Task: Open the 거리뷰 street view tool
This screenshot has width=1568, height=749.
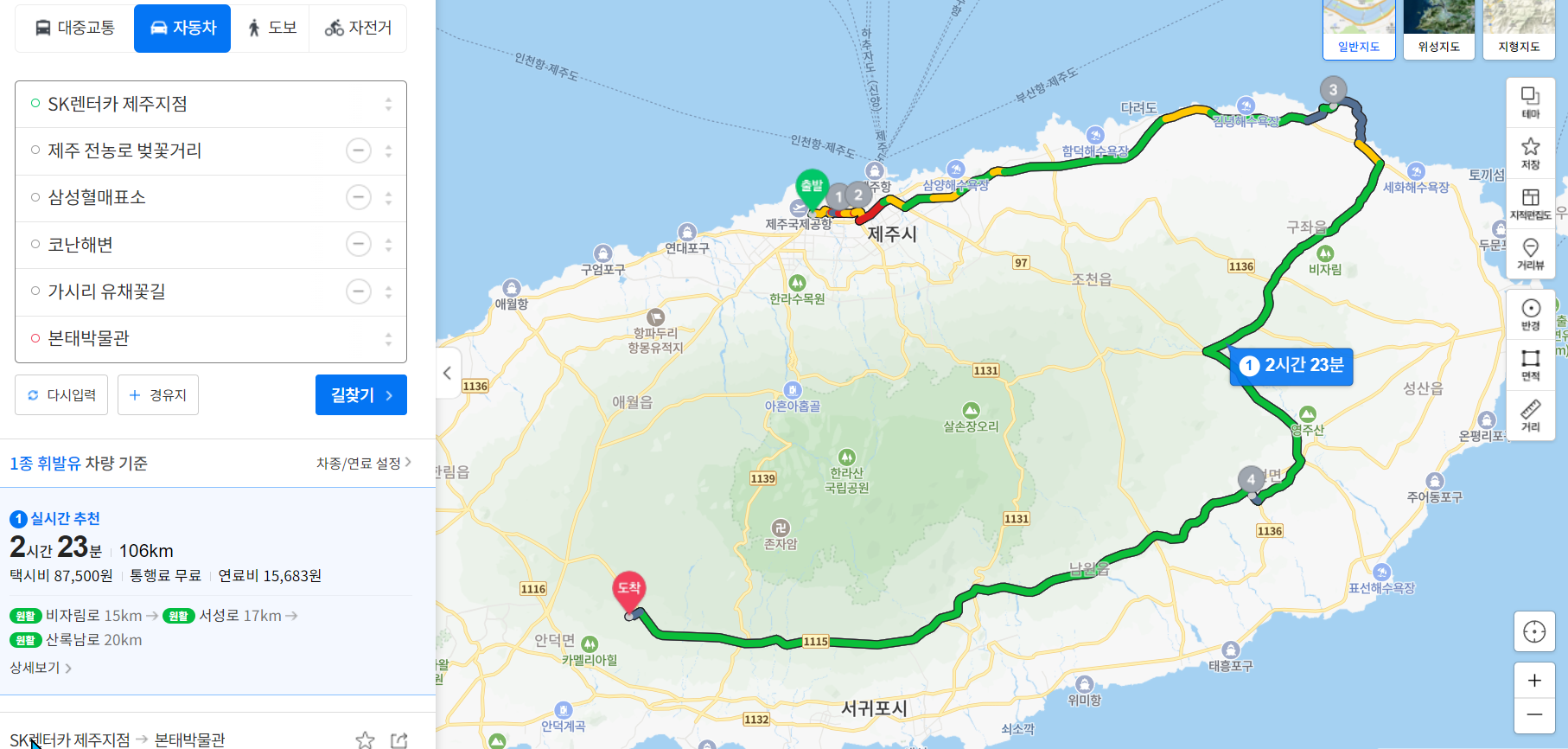Action: coord(1530,254)
